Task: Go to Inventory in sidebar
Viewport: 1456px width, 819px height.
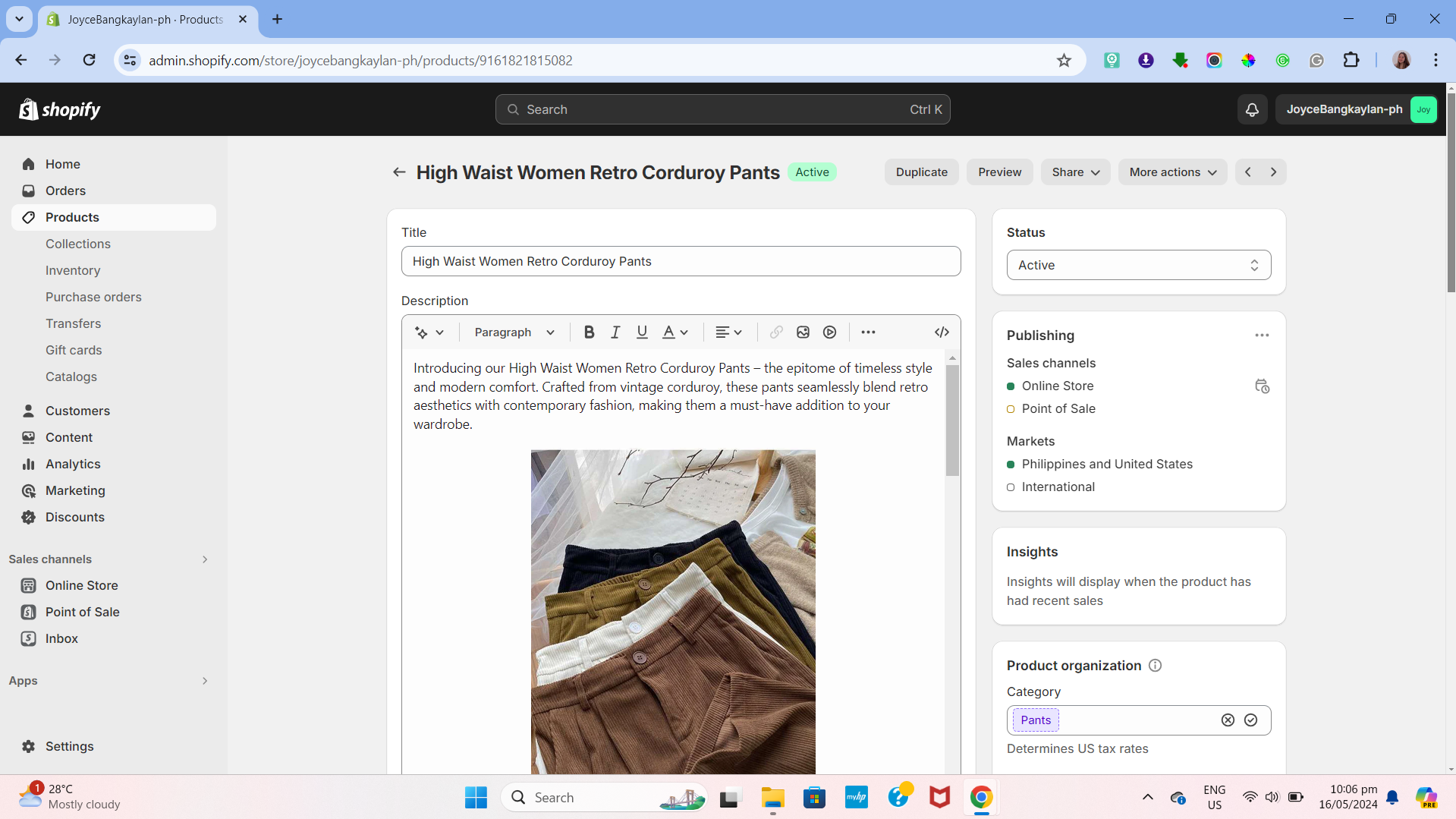Action: coord(73,270)
